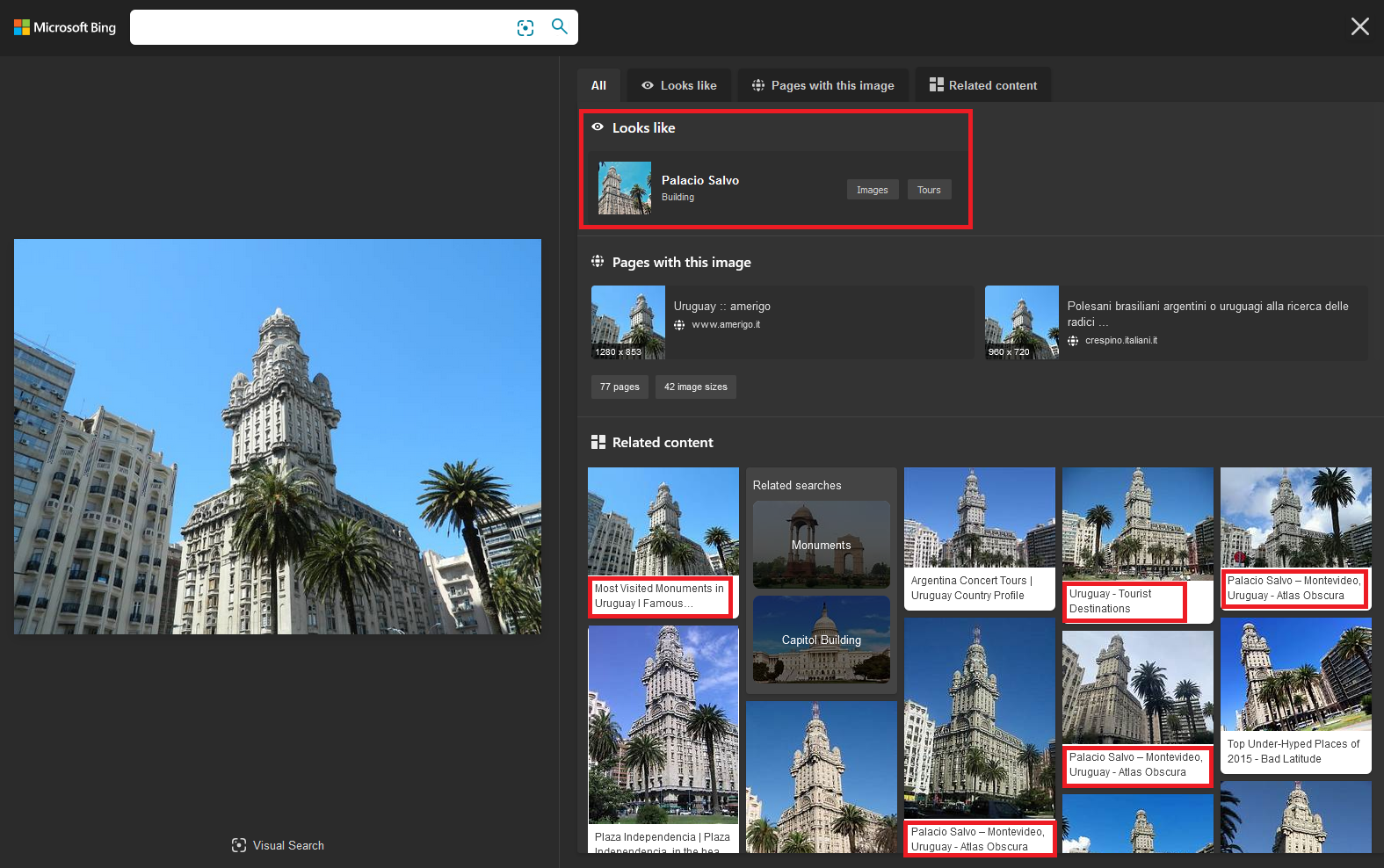Open 'Top Under-Hyped Places of 2015' caption

(x=1293, y=751)
